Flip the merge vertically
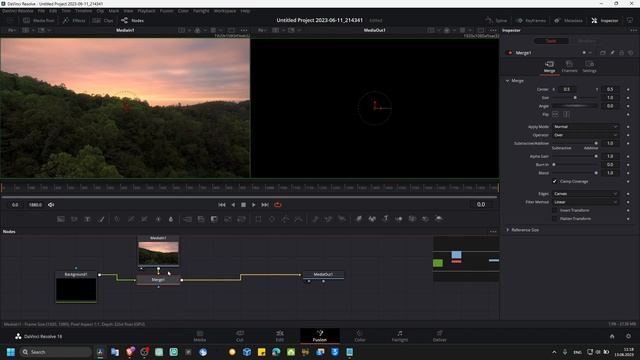Image resolution: width=640 pixels, height=360 pixels. [567, 115]
